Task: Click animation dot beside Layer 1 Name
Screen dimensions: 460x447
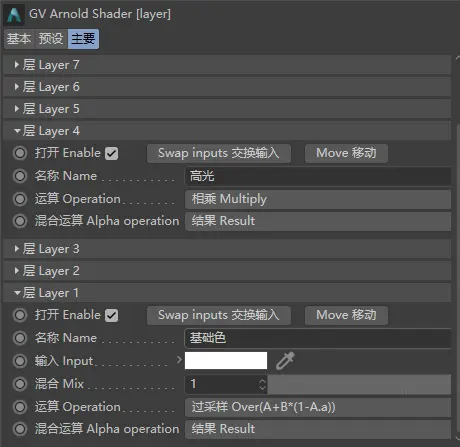Action: [x=20, y=338]
